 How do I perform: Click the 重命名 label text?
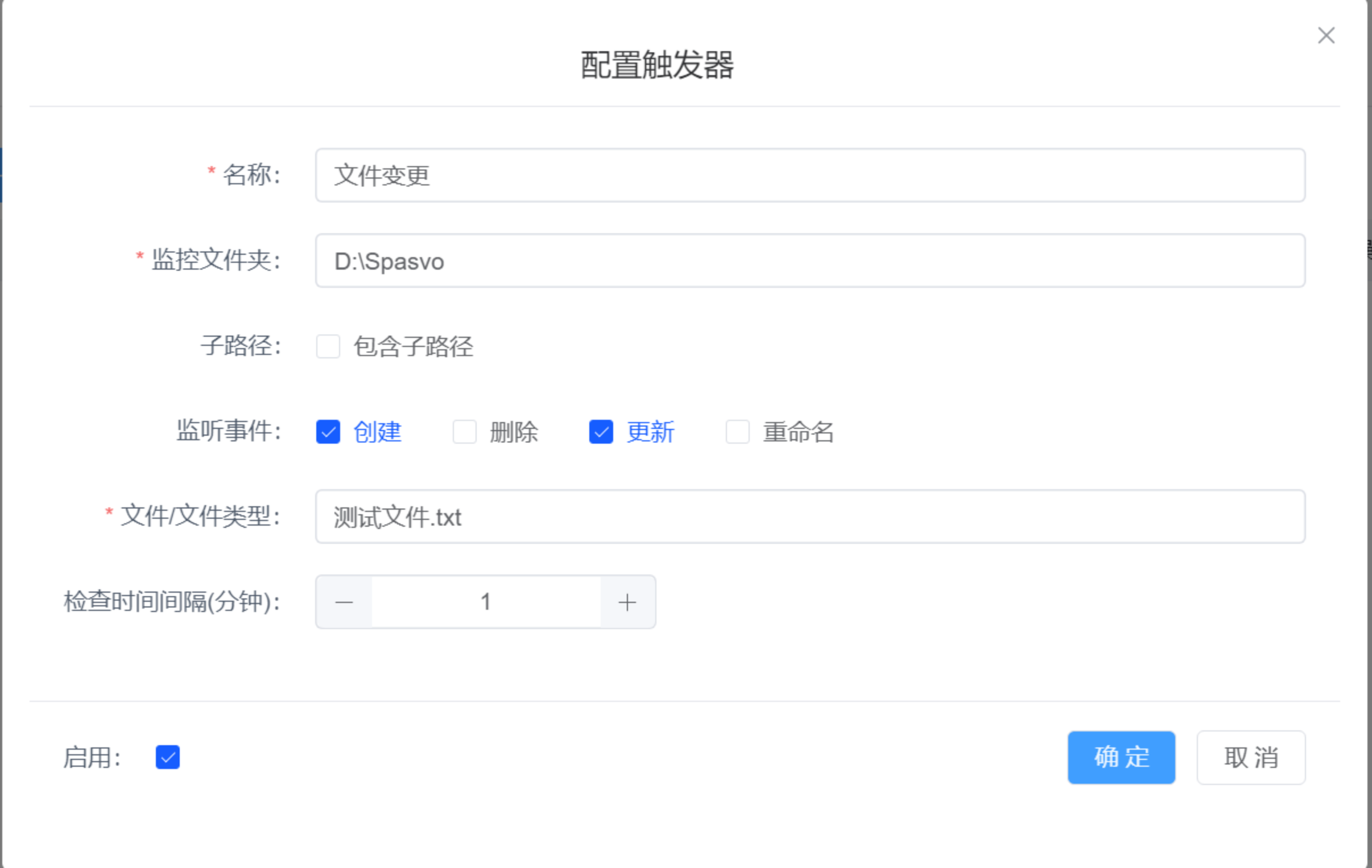(798, 432)
